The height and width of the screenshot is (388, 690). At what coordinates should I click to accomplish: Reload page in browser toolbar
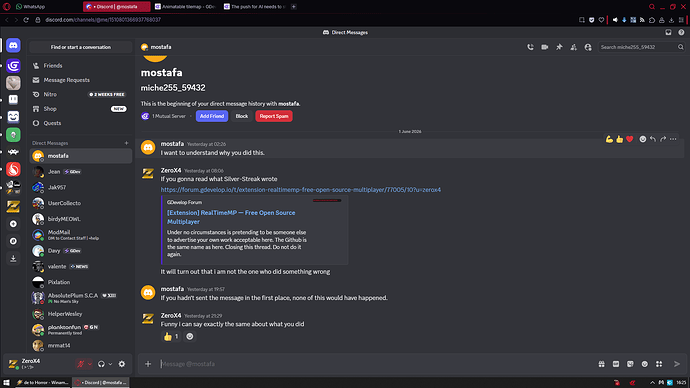tap(26, 20)
